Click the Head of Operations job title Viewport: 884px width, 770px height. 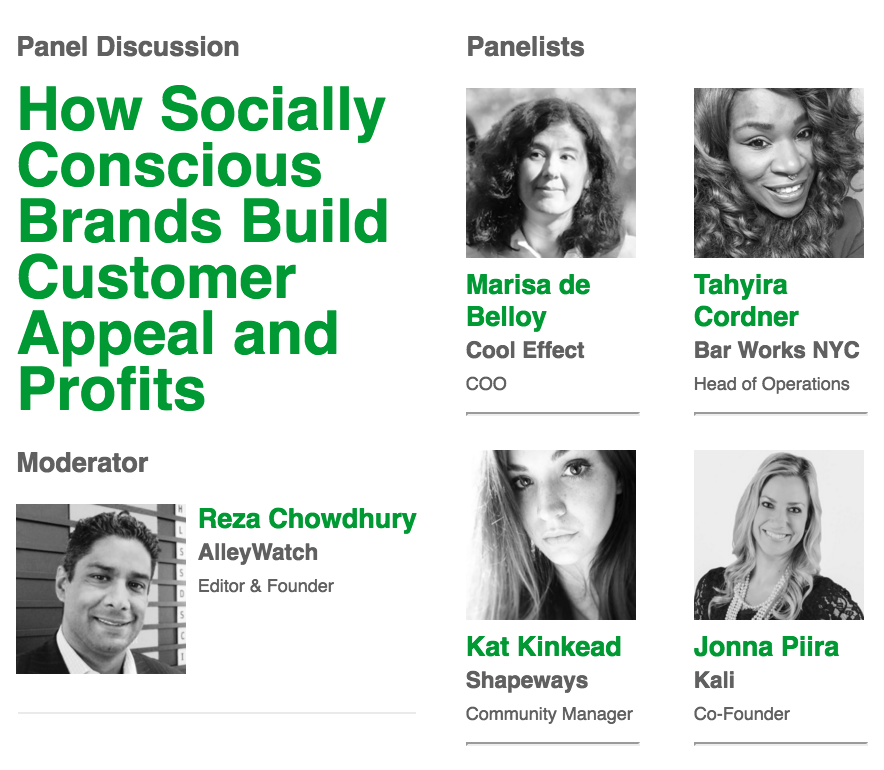[x=771, y=384]
